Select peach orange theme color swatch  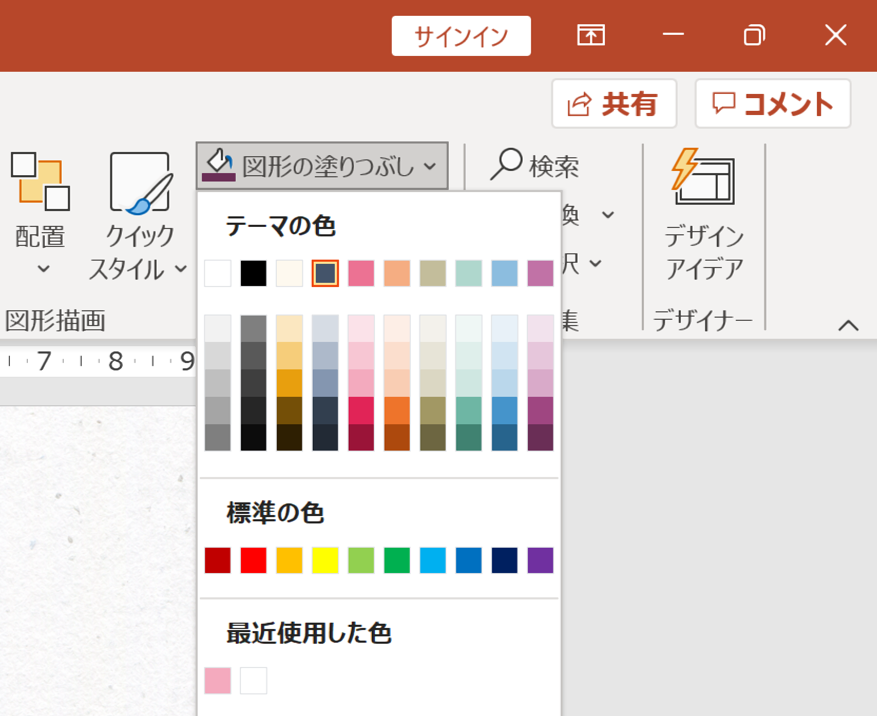[x=397, y=274]
